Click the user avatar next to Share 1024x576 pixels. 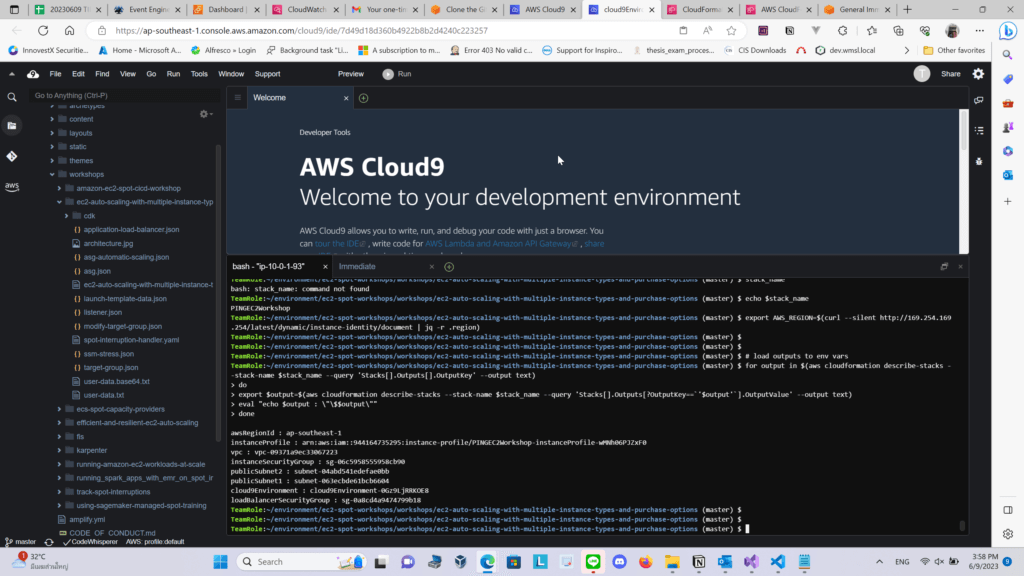pos(921,74)
